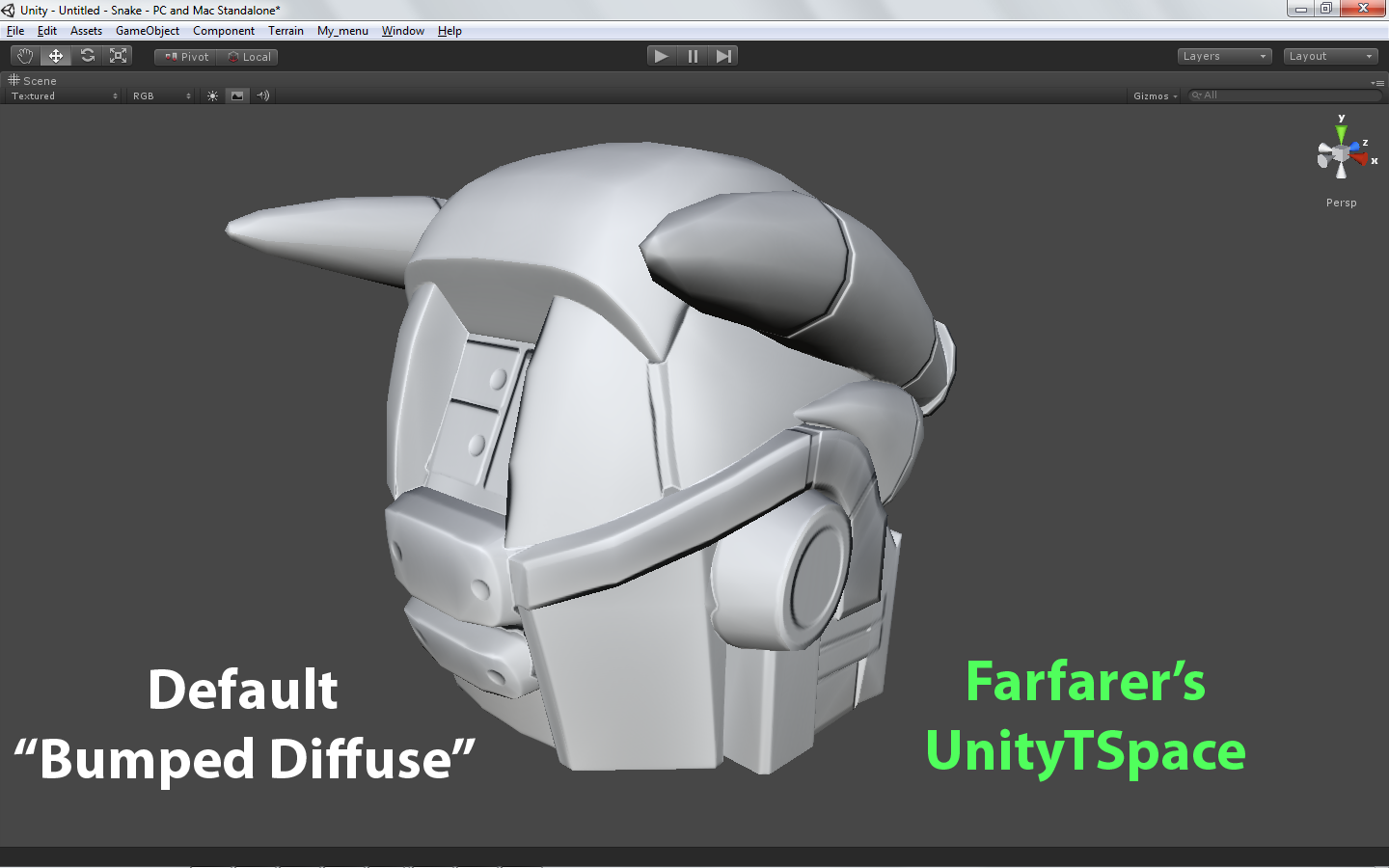Open the Scene panel options menu

coord(1377,83)
